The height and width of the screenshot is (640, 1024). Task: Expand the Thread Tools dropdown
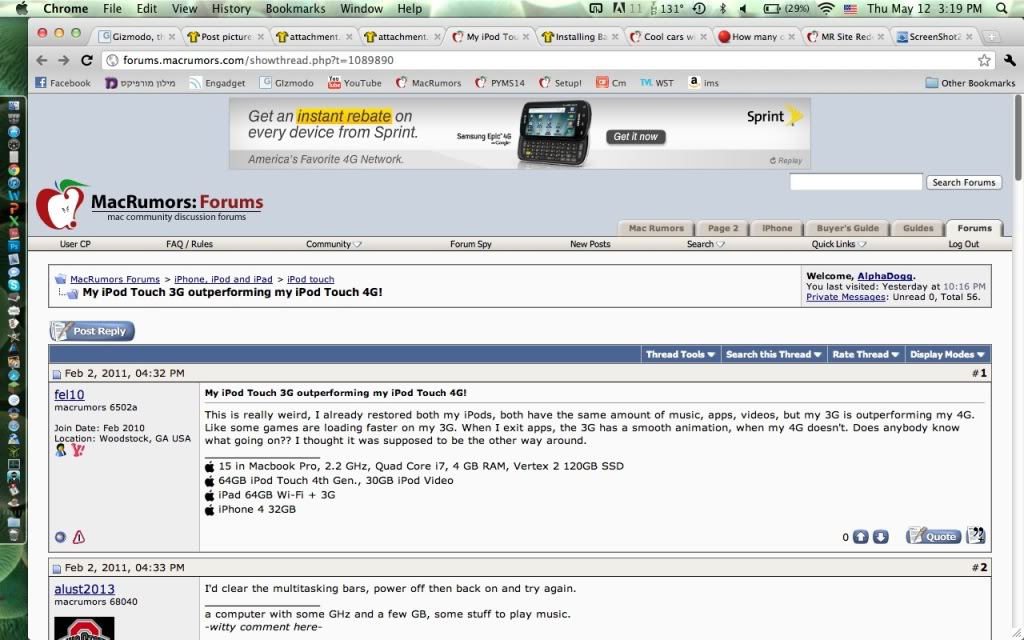point(680,354)
